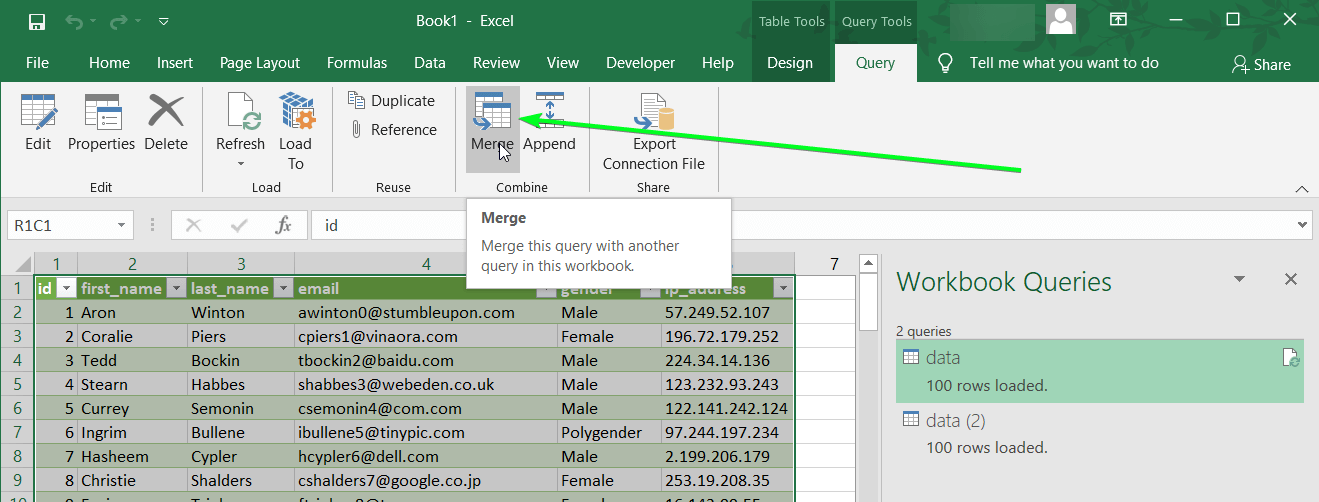1319x502 pixels.
Task: Click the Insert Function fx icon
Action: point(284,226)
